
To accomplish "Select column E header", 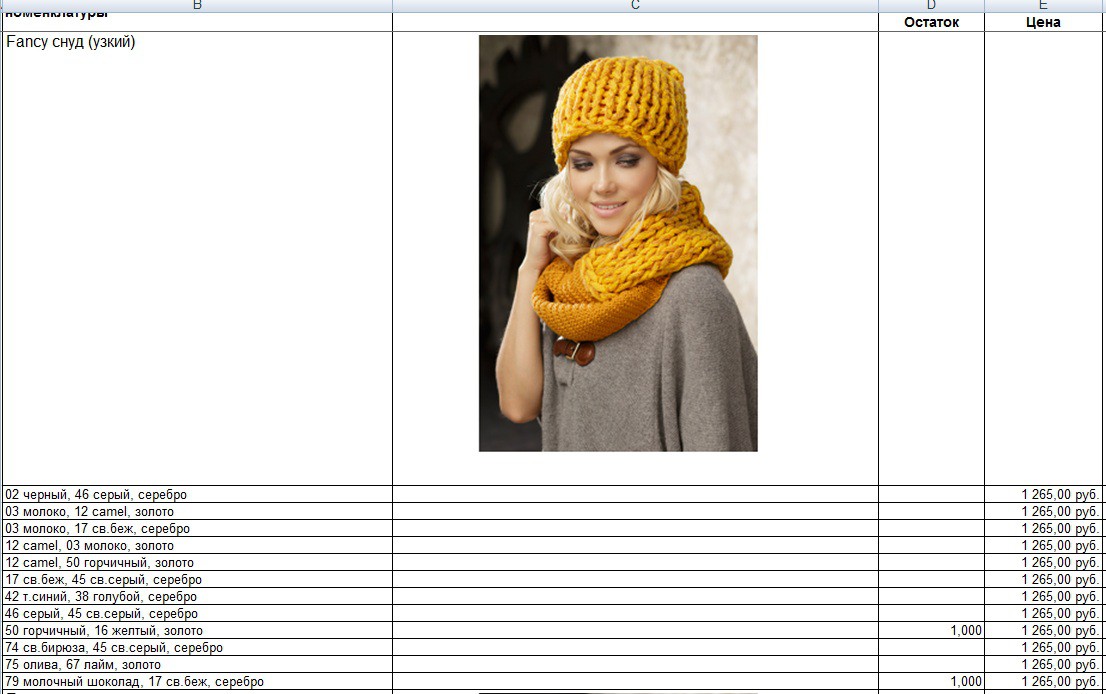I will (1043, 6).
